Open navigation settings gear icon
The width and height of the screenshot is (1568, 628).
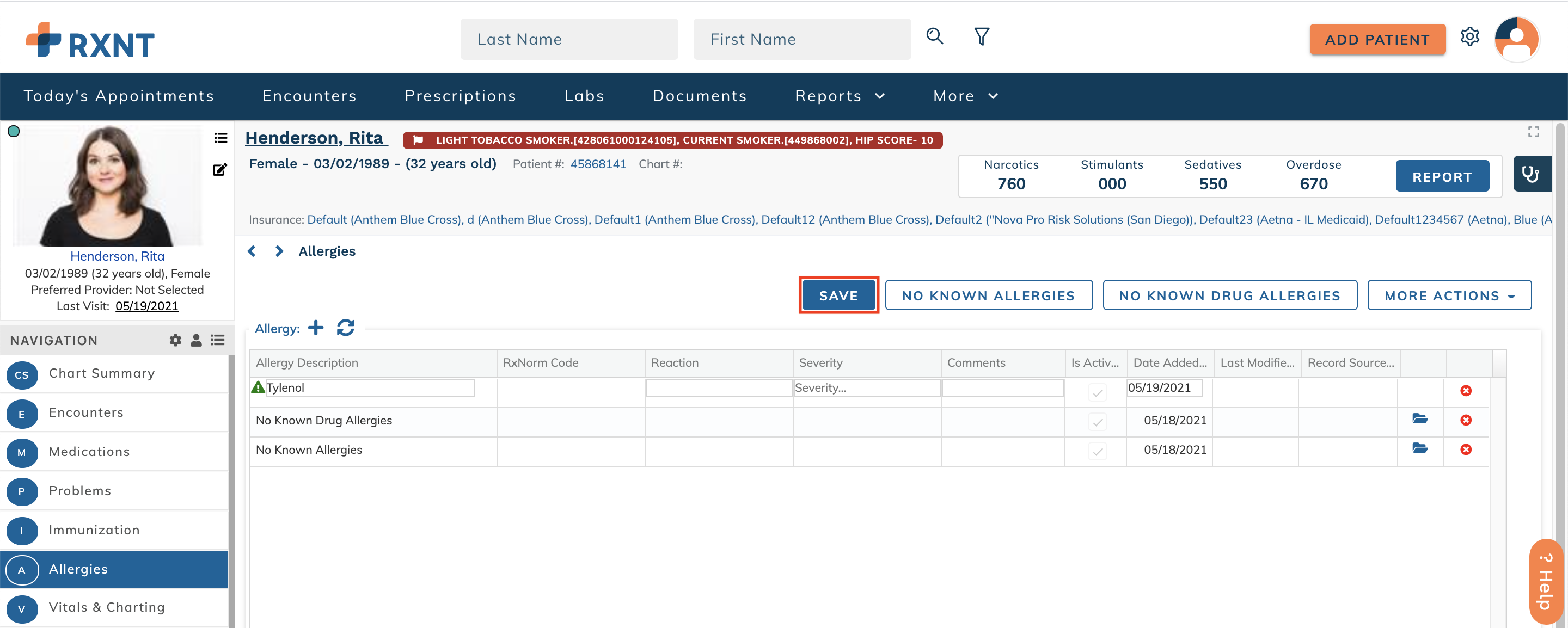[x=175, y=340]
